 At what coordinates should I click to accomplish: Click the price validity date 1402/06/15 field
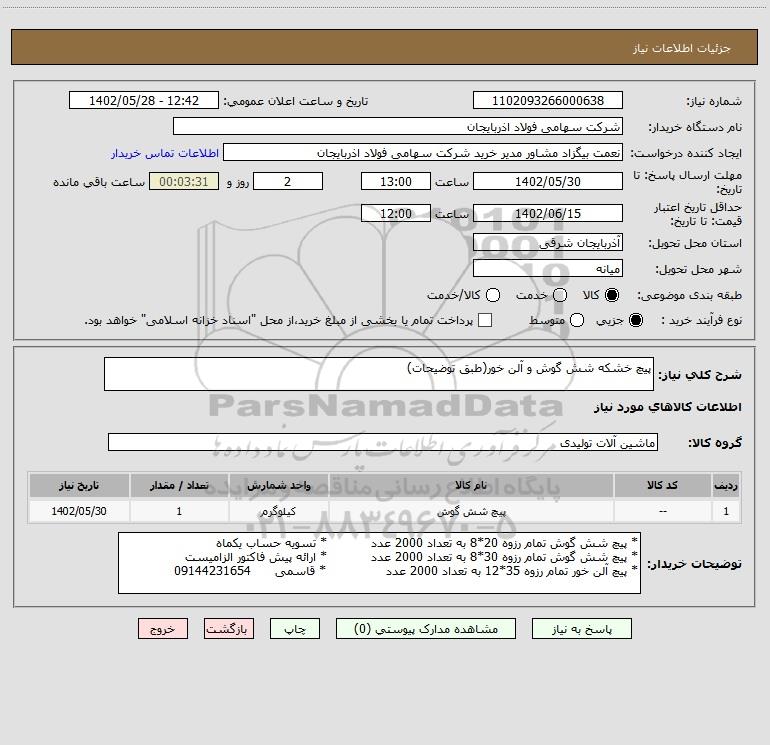548,213
